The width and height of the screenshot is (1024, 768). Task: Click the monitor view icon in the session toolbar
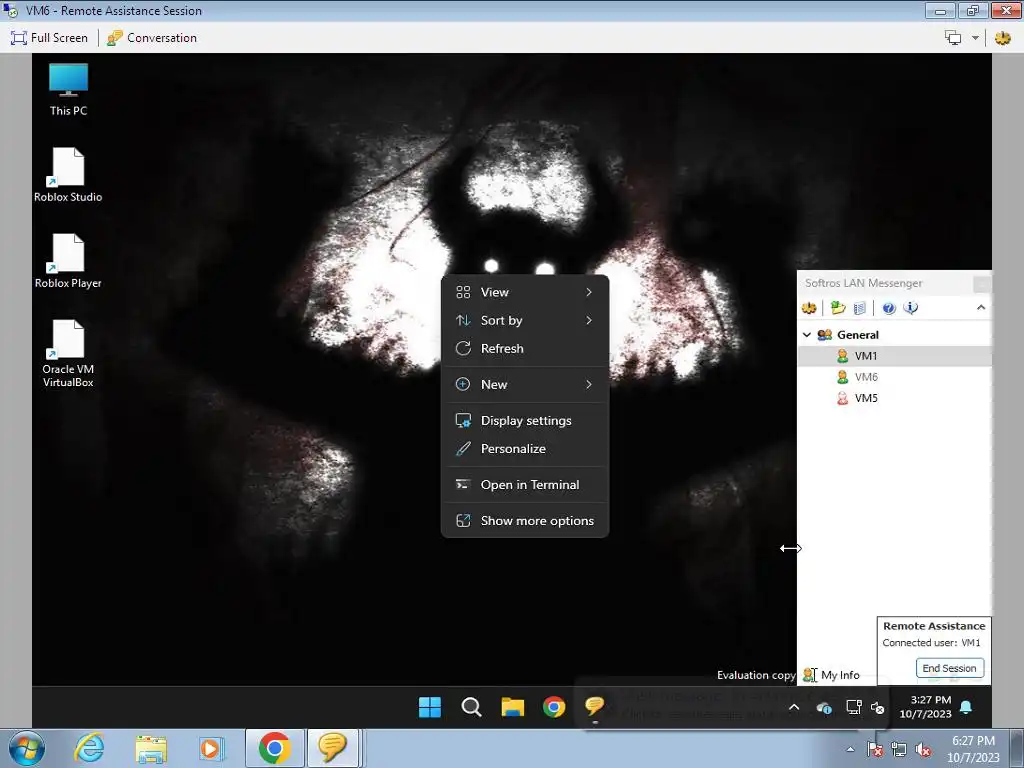coord(953,38)
